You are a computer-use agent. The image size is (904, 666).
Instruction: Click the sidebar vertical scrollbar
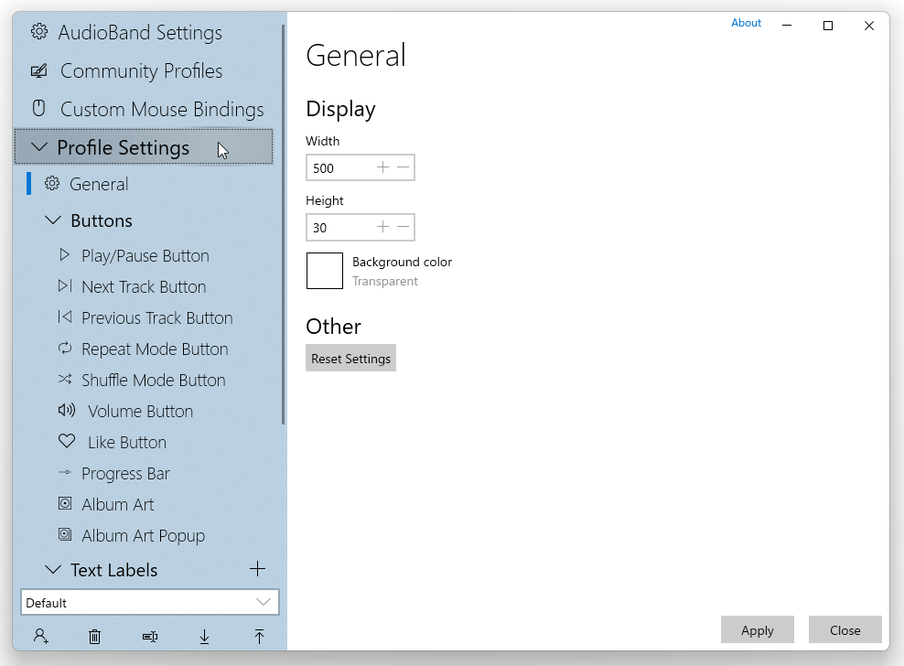pyautogui.click(x=283, y=225)
